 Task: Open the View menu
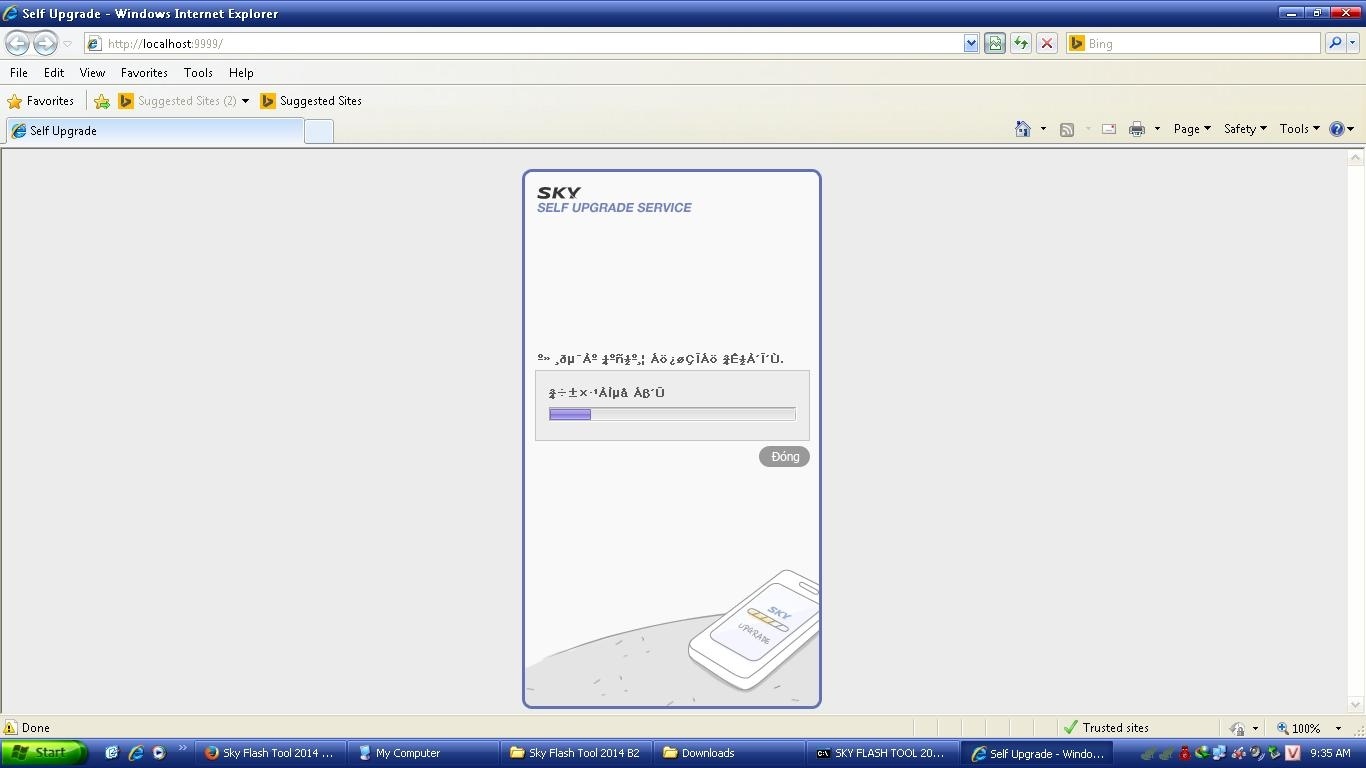click(x=92, y=73)
